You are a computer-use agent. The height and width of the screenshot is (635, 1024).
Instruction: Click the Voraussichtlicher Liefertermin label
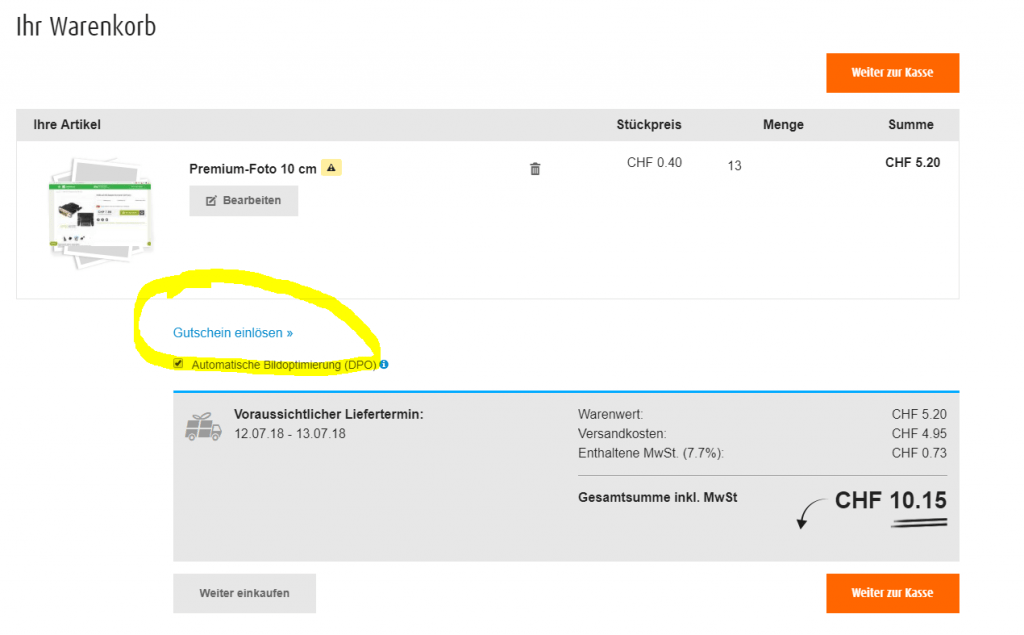click(x=328, y=414)
